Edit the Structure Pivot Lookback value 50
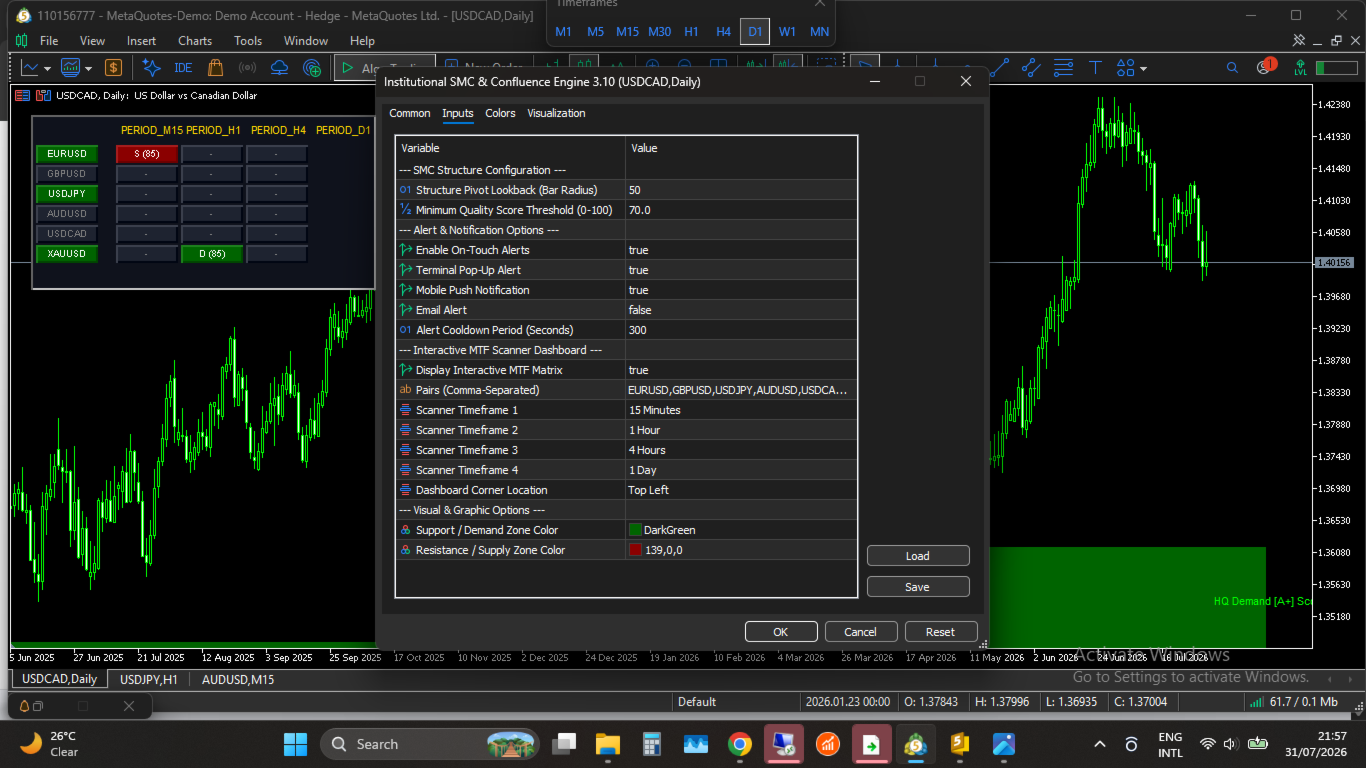Viewport: 1366px width, 768px height. pyautogui.click(x=741, y=190)
